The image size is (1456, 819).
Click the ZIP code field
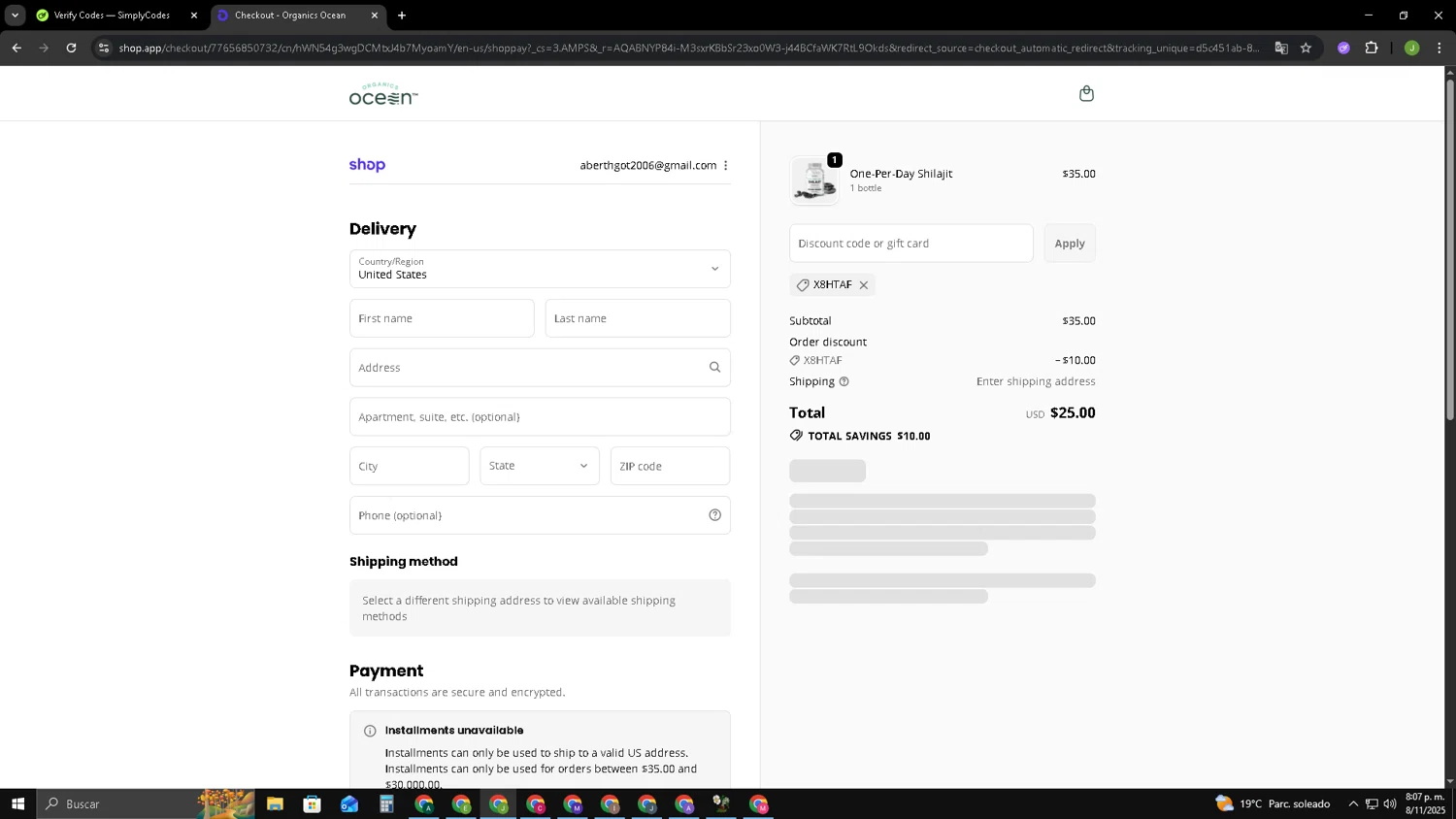click(670, 466)
